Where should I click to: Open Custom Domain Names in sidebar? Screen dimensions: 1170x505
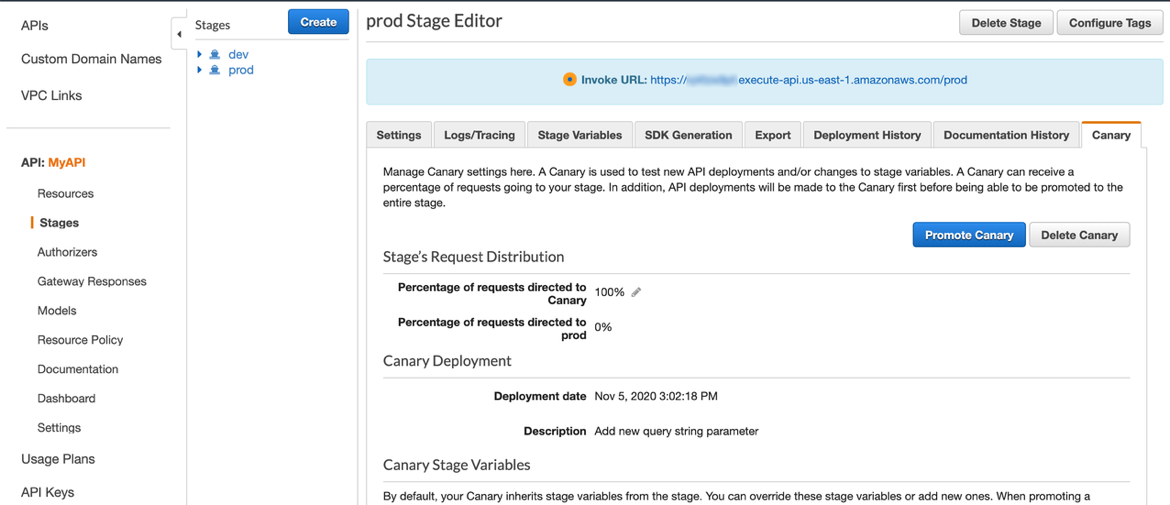pos(91,59)
